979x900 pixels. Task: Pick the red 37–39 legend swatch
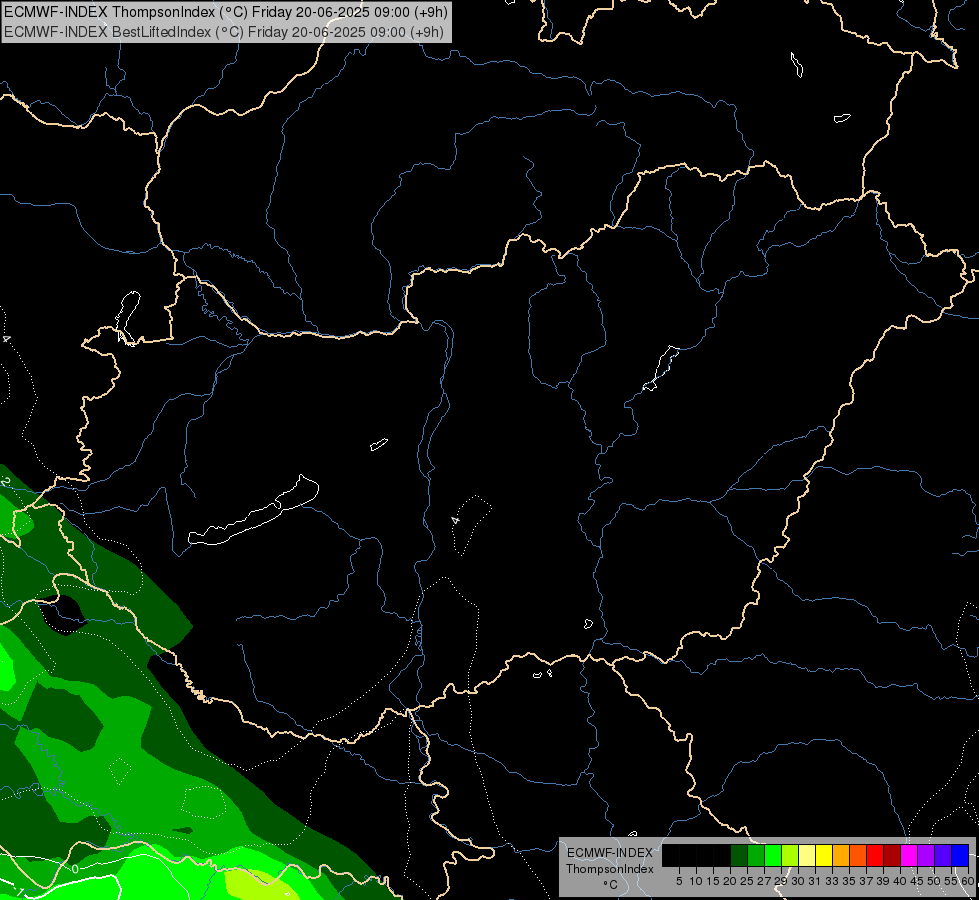coord(875,855)
